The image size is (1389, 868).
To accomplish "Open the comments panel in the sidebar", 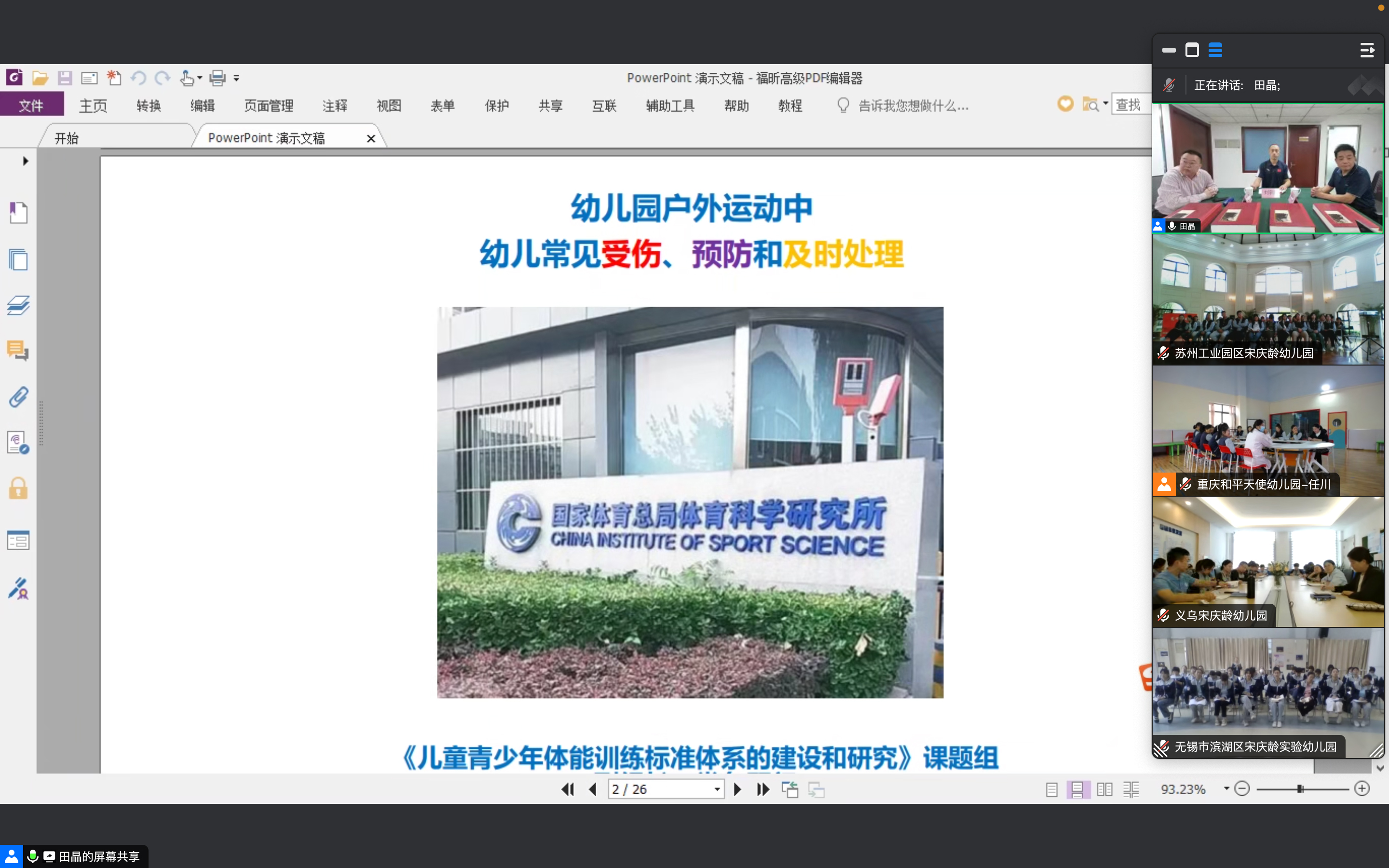I will point(18,350).
